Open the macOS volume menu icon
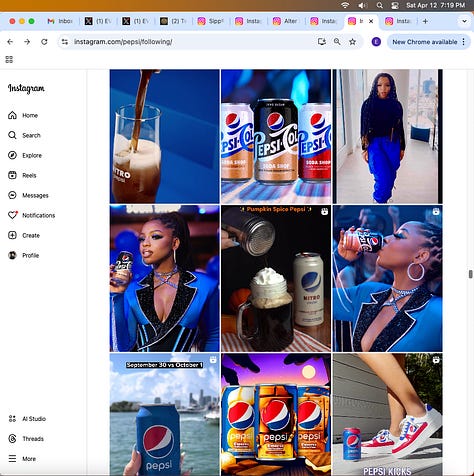474x476 pixels. click(362, 5)
